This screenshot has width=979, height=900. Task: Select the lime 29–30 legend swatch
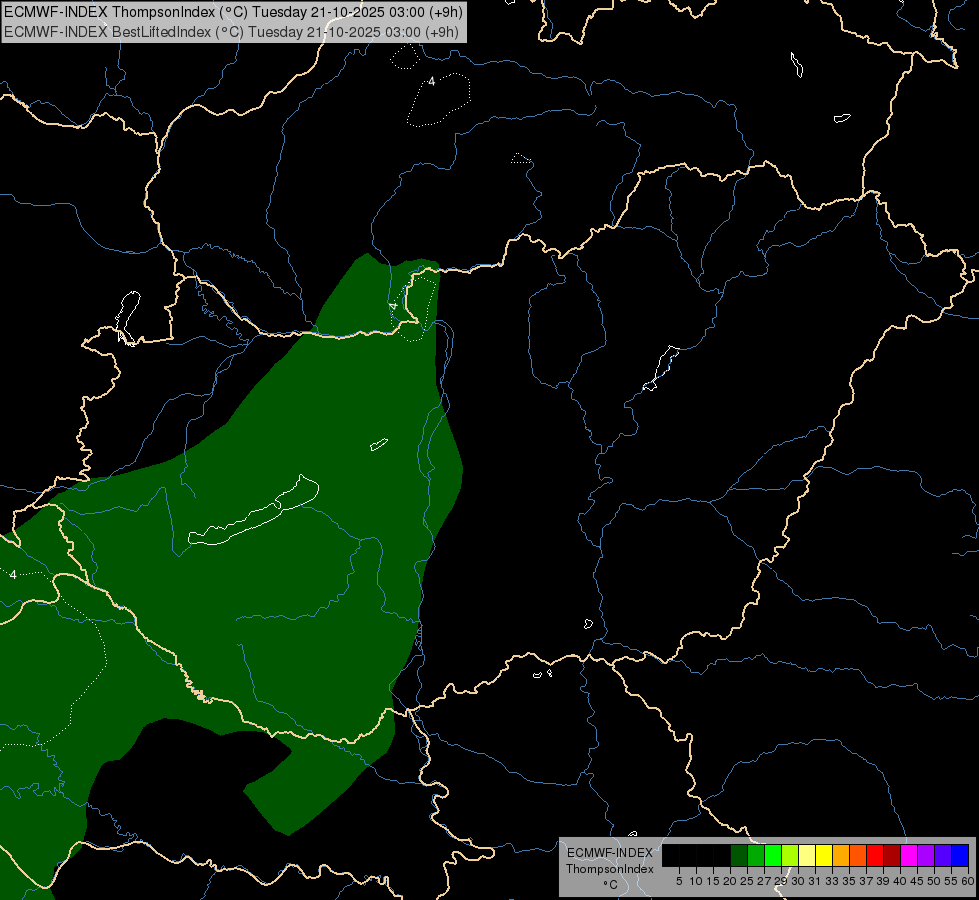point(790,855)
